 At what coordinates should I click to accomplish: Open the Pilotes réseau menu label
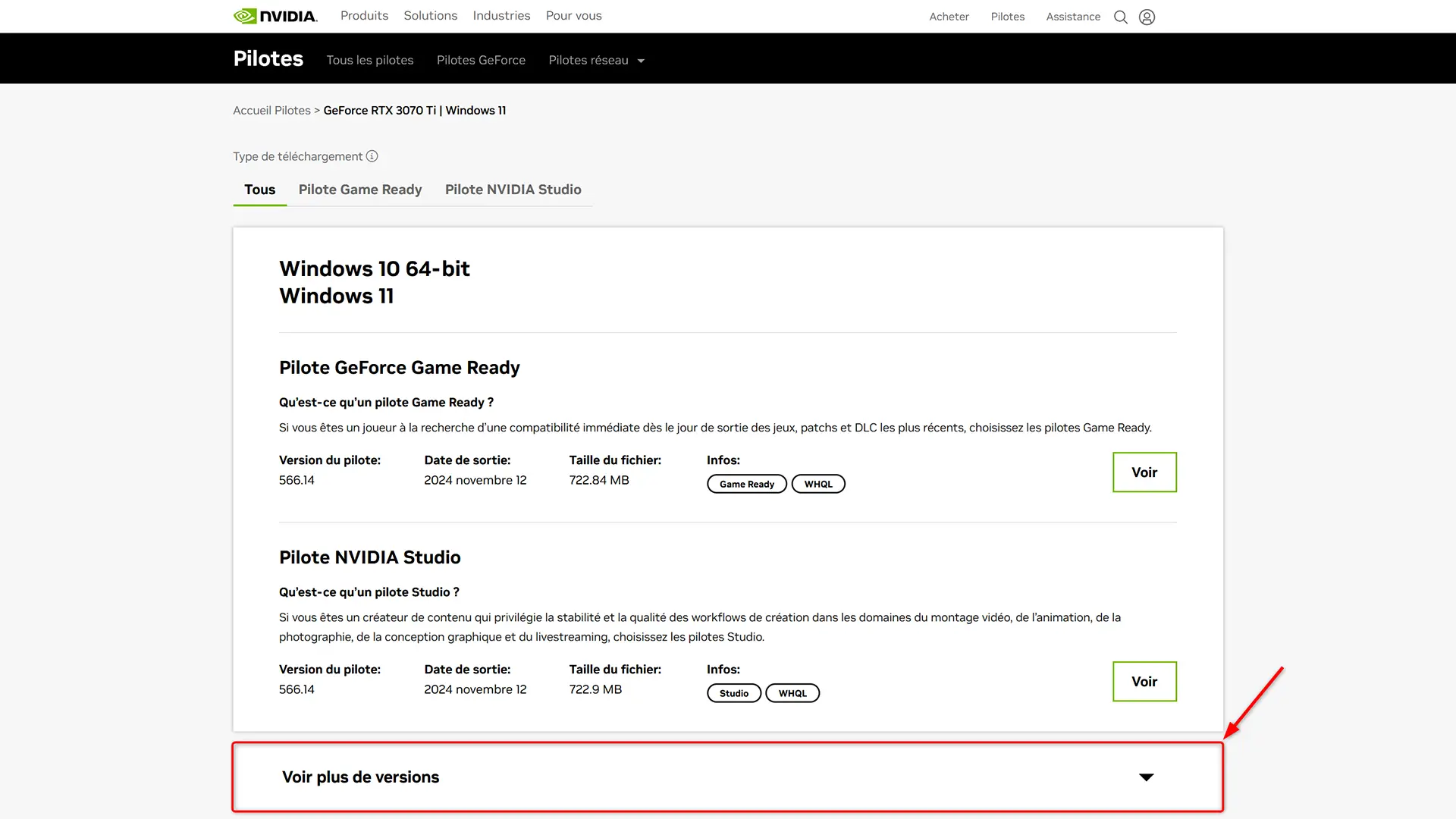click(x=588, y=60)
